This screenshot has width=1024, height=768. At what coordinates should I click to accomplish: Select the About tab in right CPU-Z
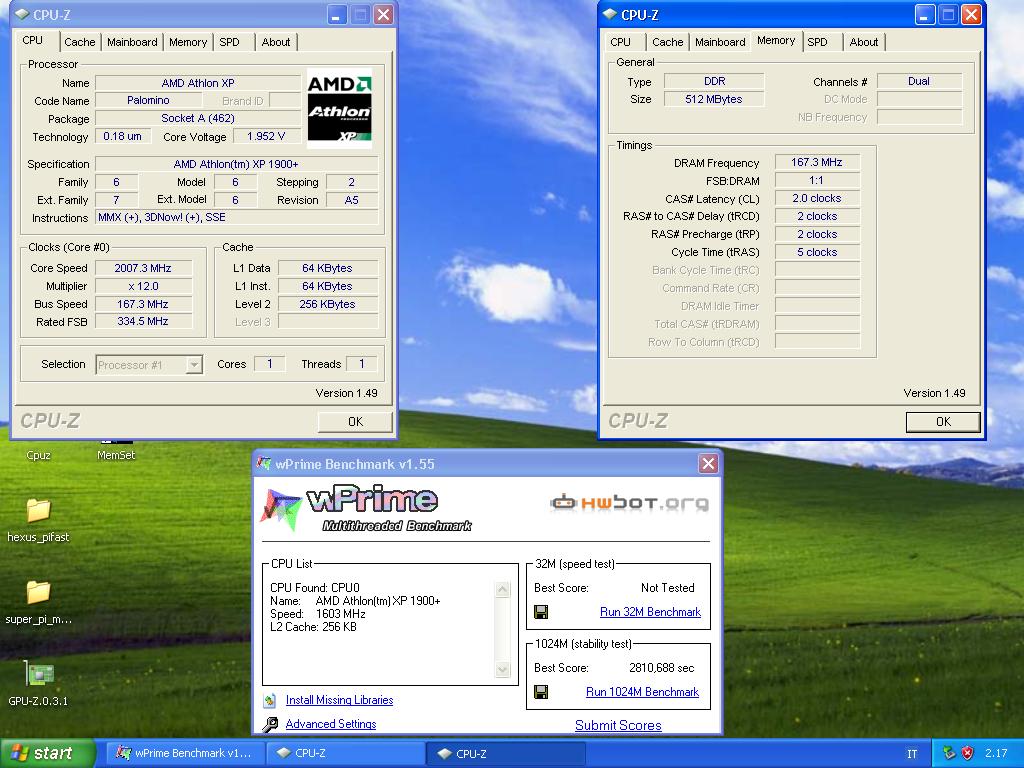(x=863, y=42)
